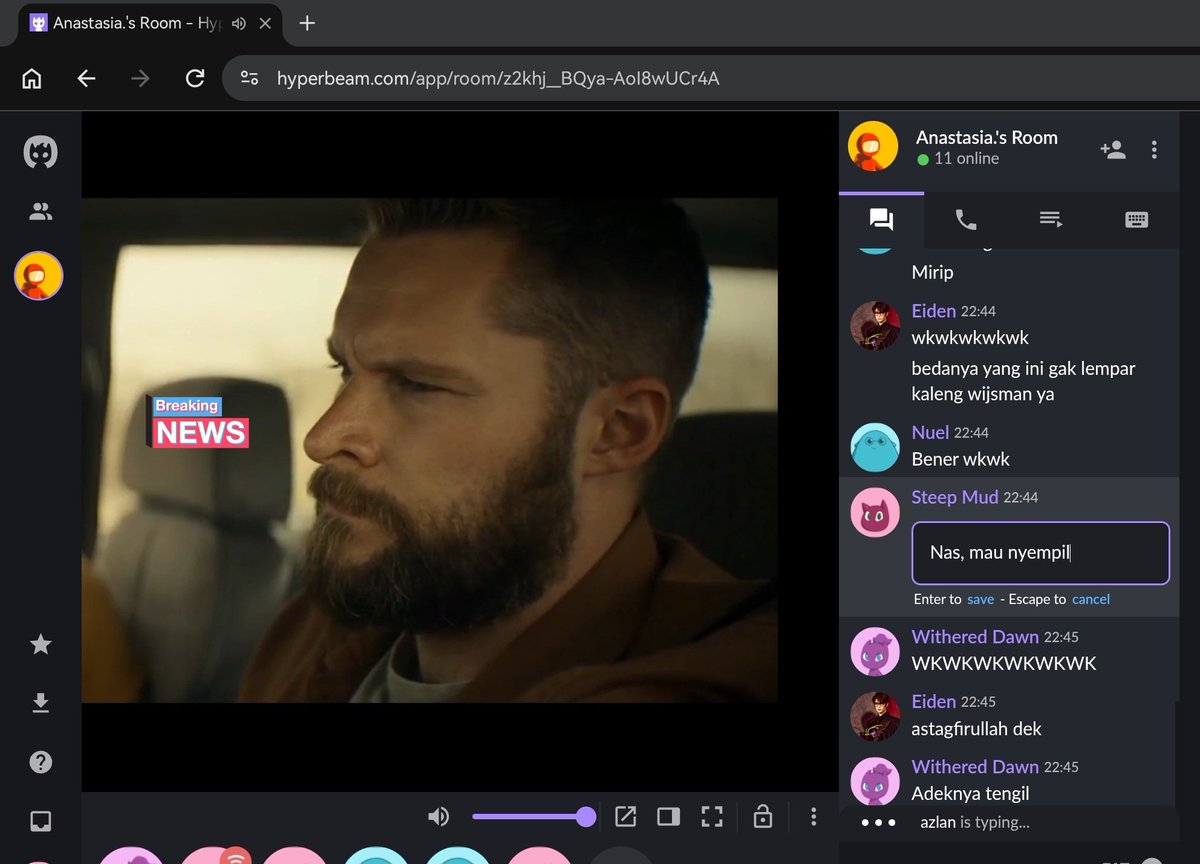Open site info icon in address bar
1200x864 pixels.
pyautogui.click(x=250, y=78)
